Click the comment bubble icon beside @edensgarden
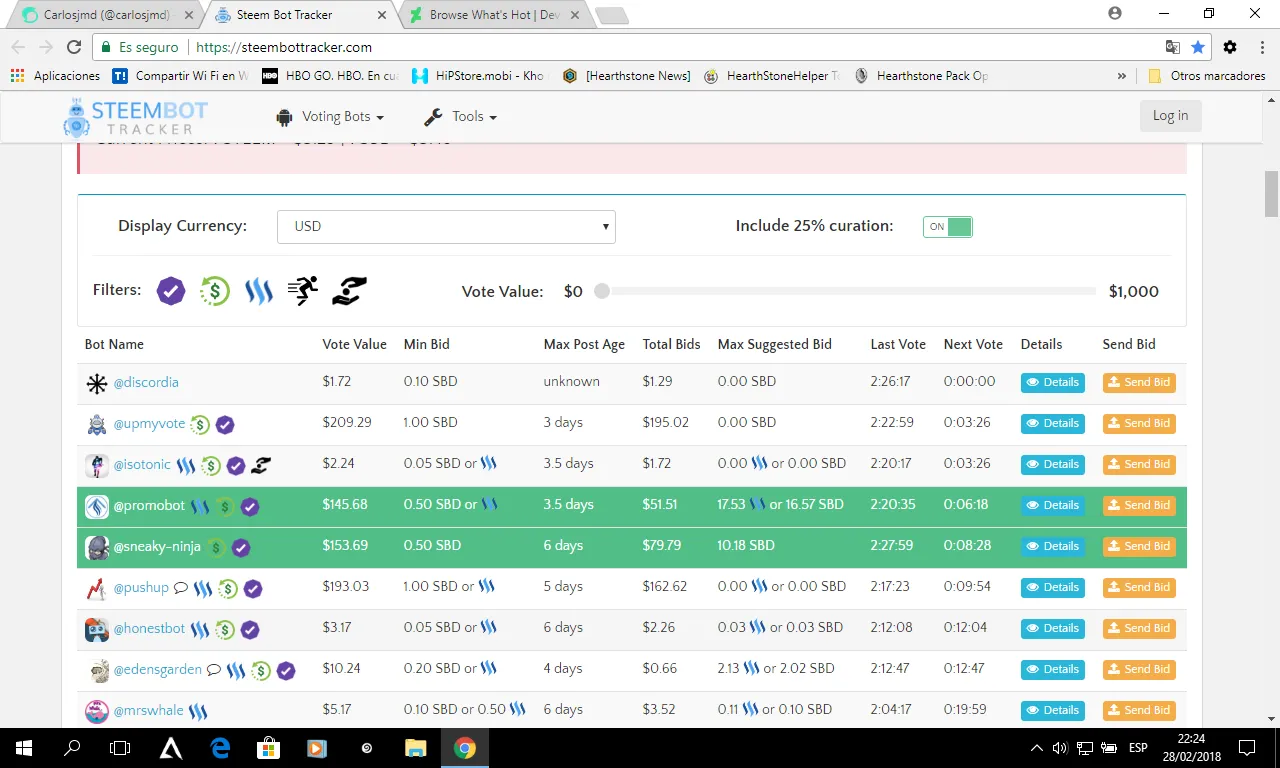Image resolution: width=1280 pixels, height=768 pixels. 214,671
